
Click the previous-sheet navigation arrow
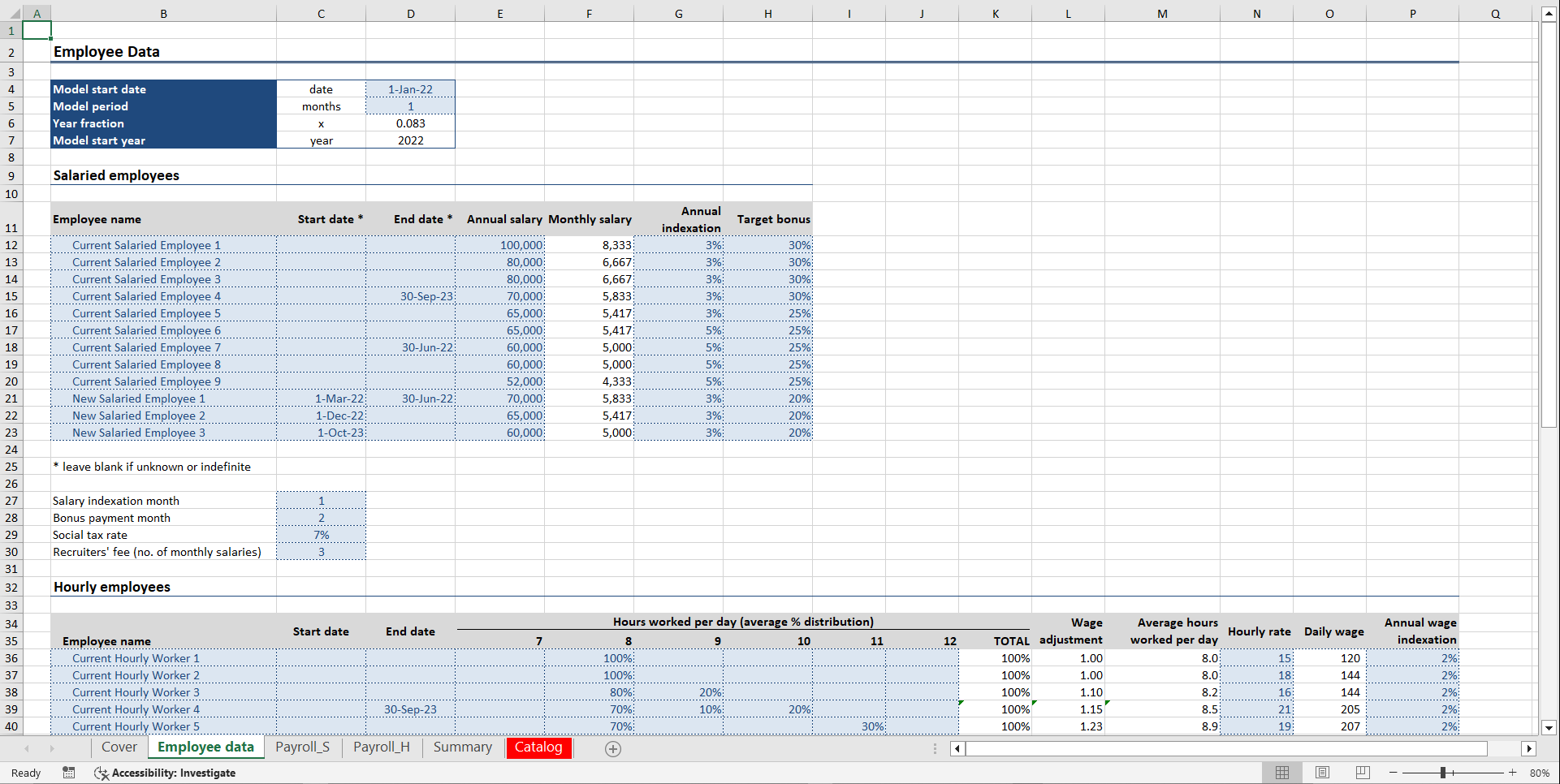pyautogui.click(x=28, y=748)
